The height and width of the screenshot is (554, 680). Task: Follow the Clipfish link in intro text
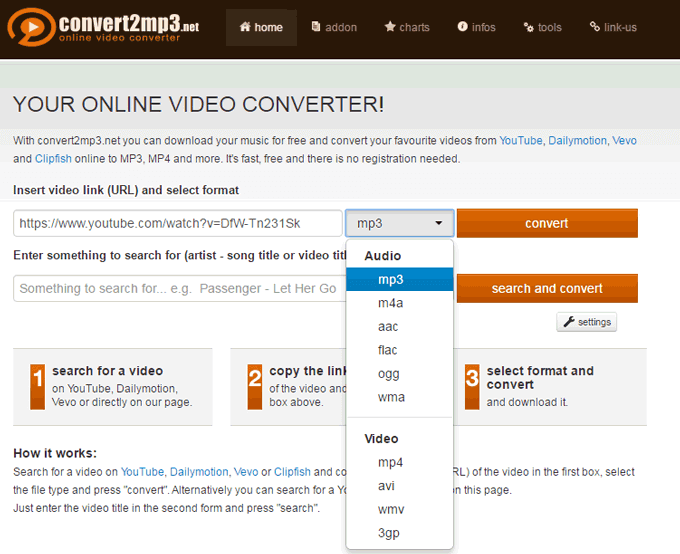pos(53,159)
